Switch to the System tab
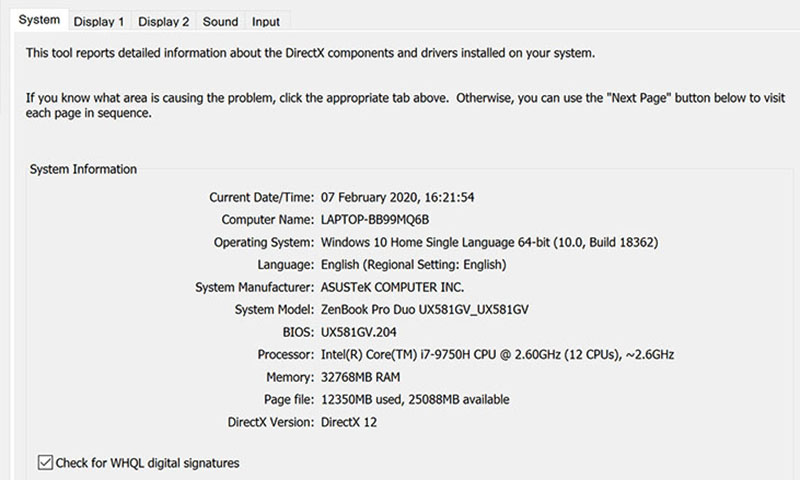Screen dimensions: 800x480 pos(40,20)
